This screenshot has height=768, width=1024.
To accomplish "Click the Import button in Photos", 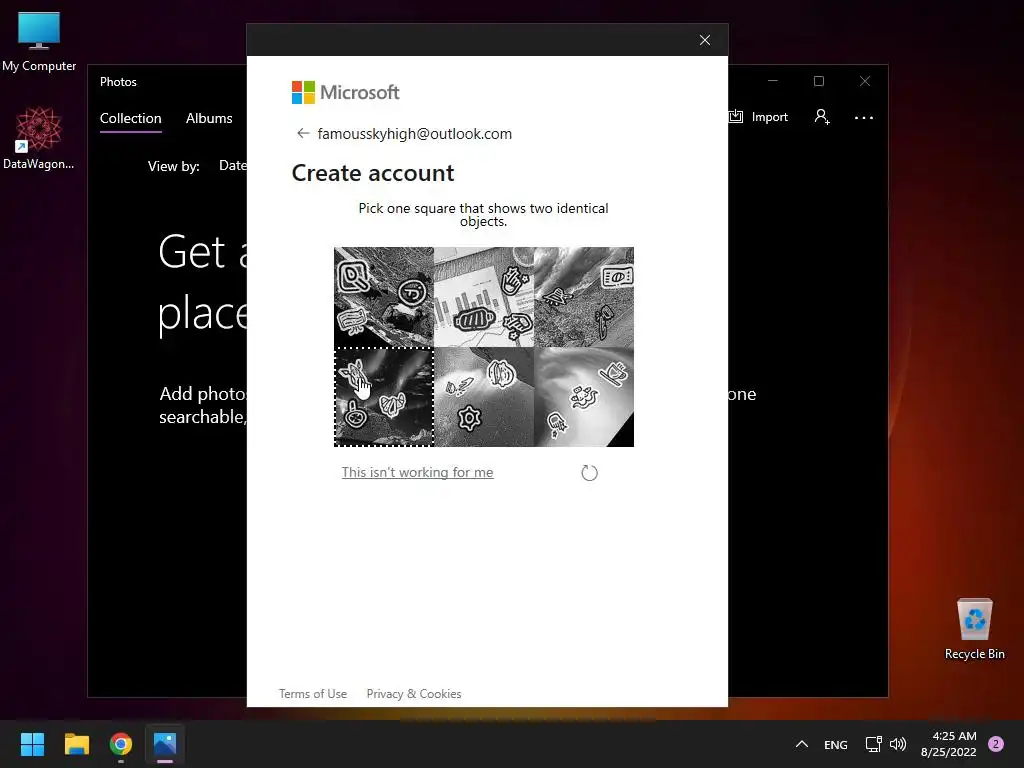I will pyautogui.click(x=759, y=117).
